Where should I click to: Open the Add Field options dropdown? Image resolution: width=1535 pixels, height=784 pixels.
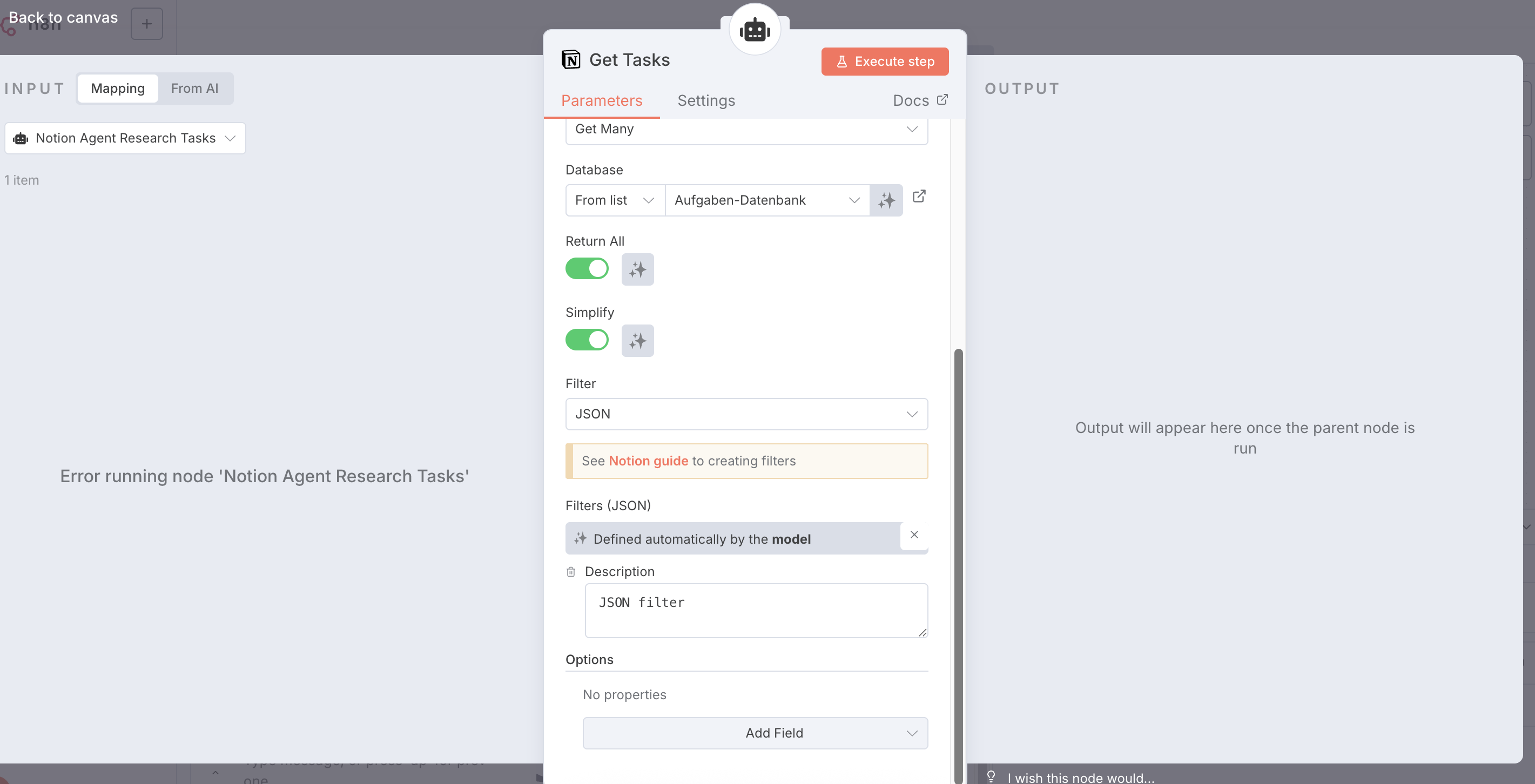(755, 733)
